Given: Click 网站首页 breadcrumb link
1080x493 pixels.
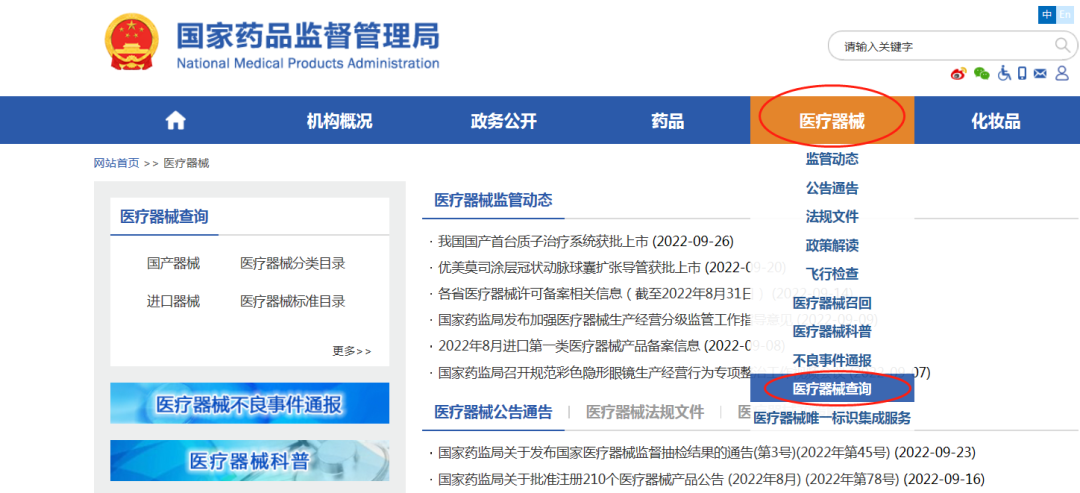Looking at the screenshot, I should click(116, 163).
